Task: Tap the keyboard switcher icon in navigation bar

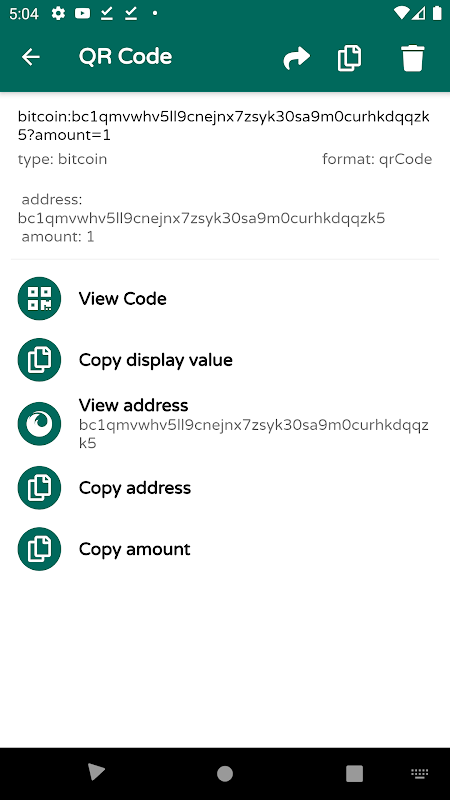Action: pyautogui.click(x=419, y=774)
